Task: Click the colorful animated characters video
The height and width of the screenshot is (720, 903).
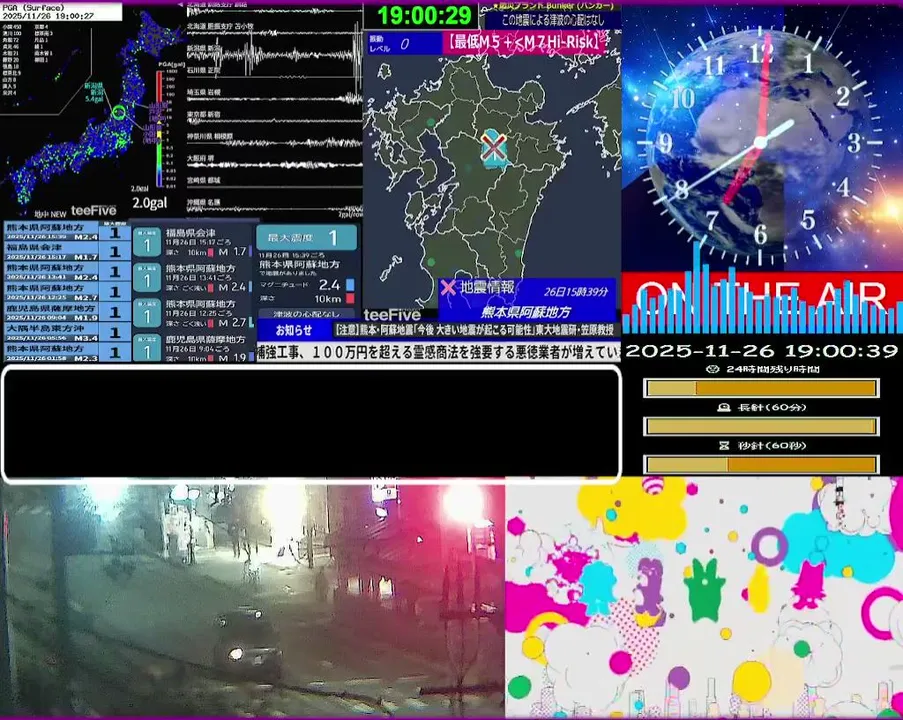Action: click(x=704, y=597)
